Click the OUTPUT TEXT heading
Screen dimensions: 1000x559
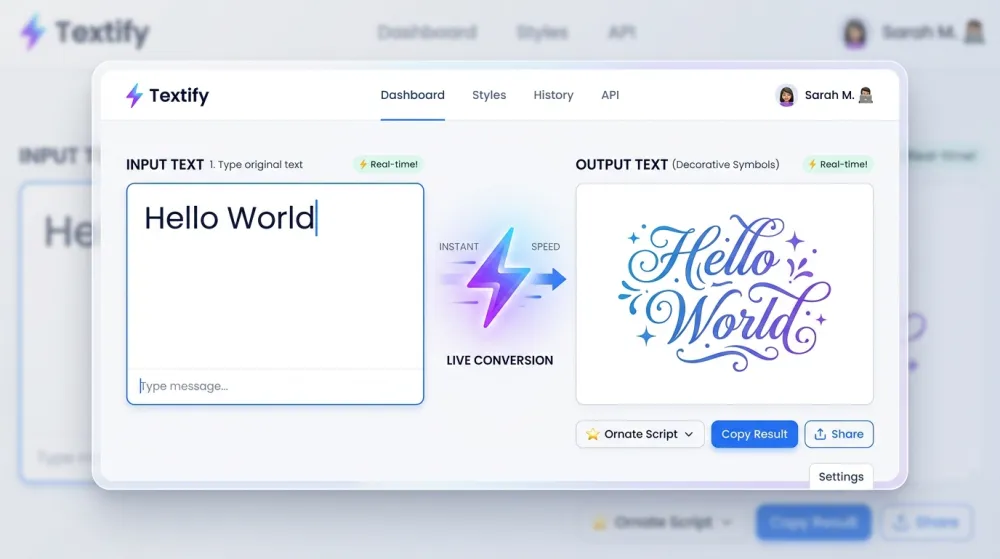click(621, 164)
